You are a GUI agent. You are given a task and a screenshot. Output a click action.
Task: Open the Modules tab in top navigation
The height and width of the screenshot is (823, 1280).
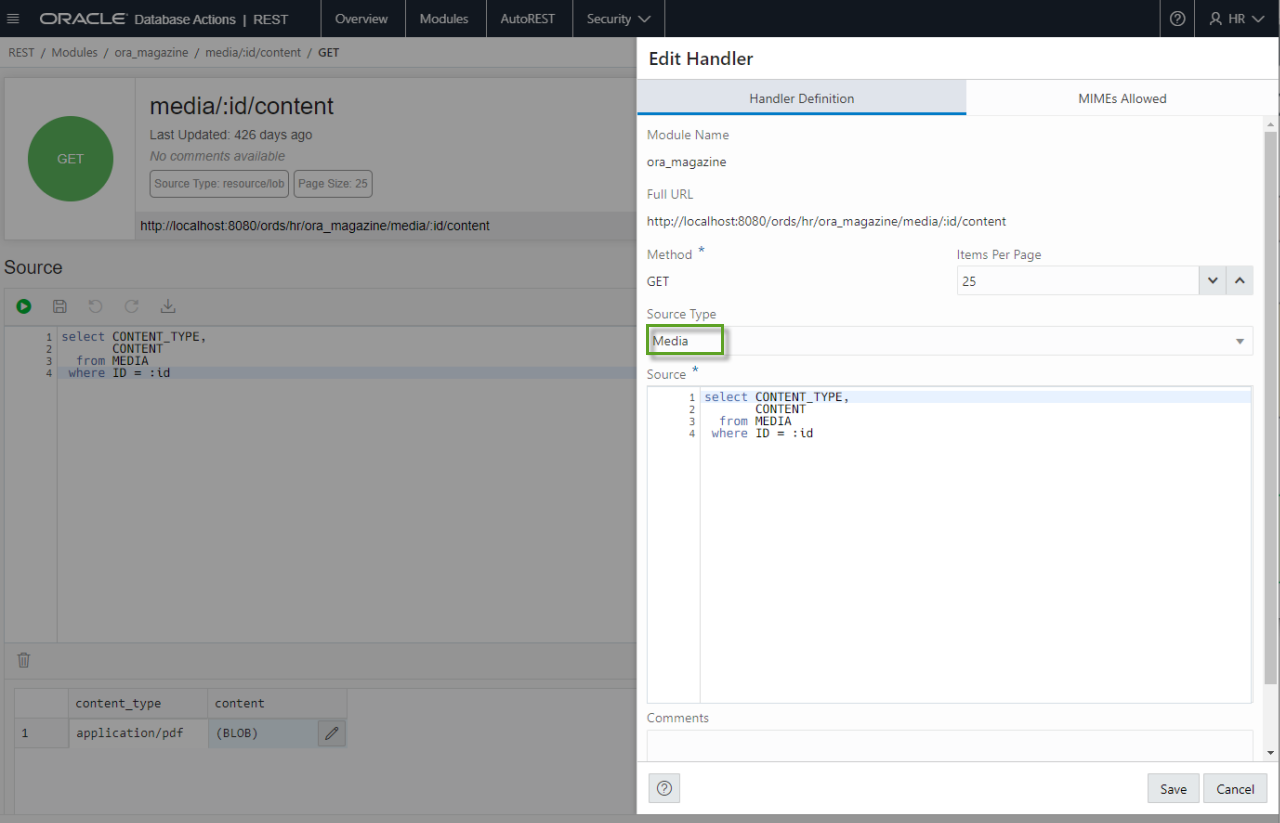click(x=443, y=19)
